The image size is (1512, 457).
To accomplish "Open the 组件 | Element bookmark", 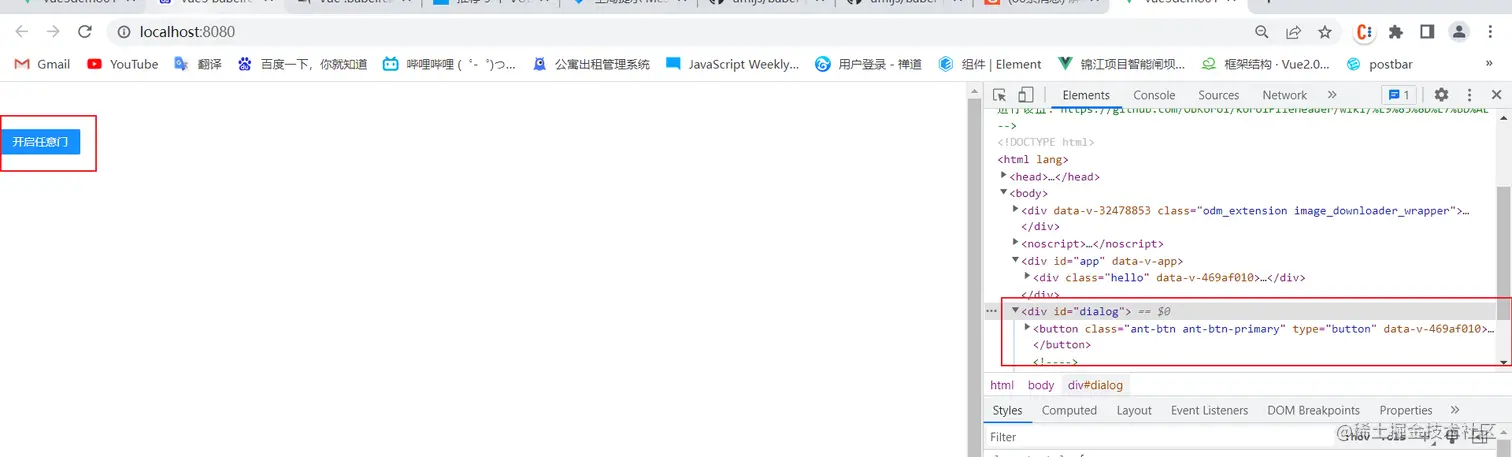I will 990,64.
